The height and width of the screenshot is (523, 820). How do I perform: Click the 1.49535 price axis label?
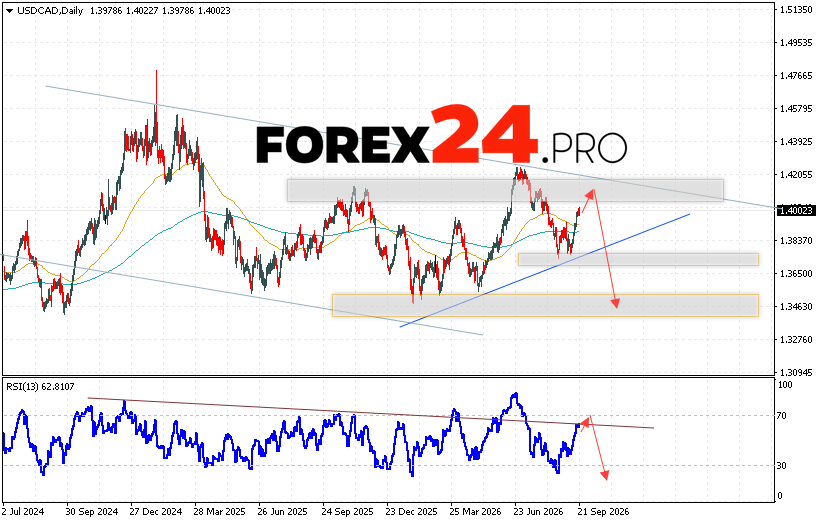(x=796, y=43)
